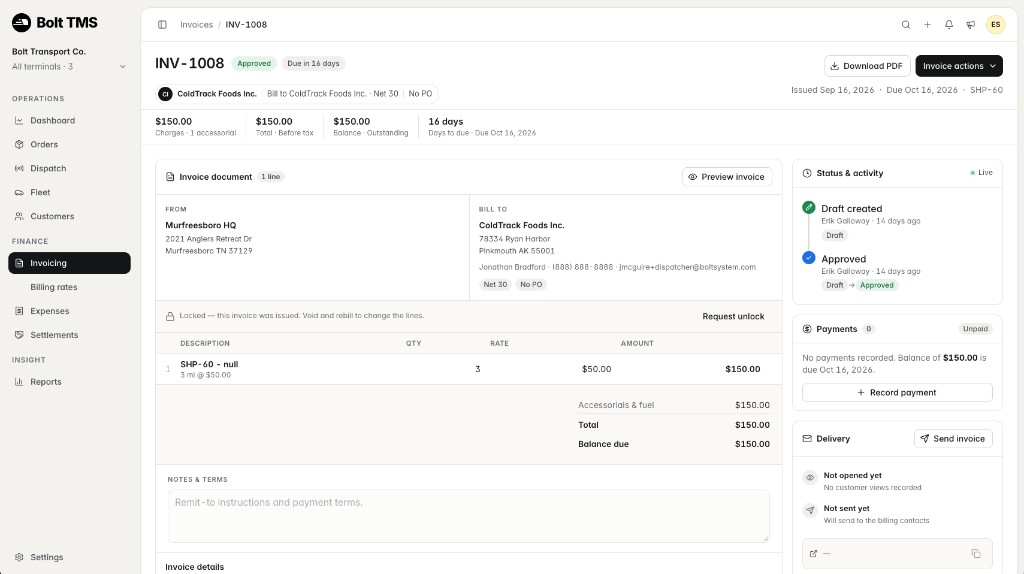Viewport: 1024px width, 574px height.
Task: Click the Preview invoice button
Action: pyautogui.click(x=727, y=177)
